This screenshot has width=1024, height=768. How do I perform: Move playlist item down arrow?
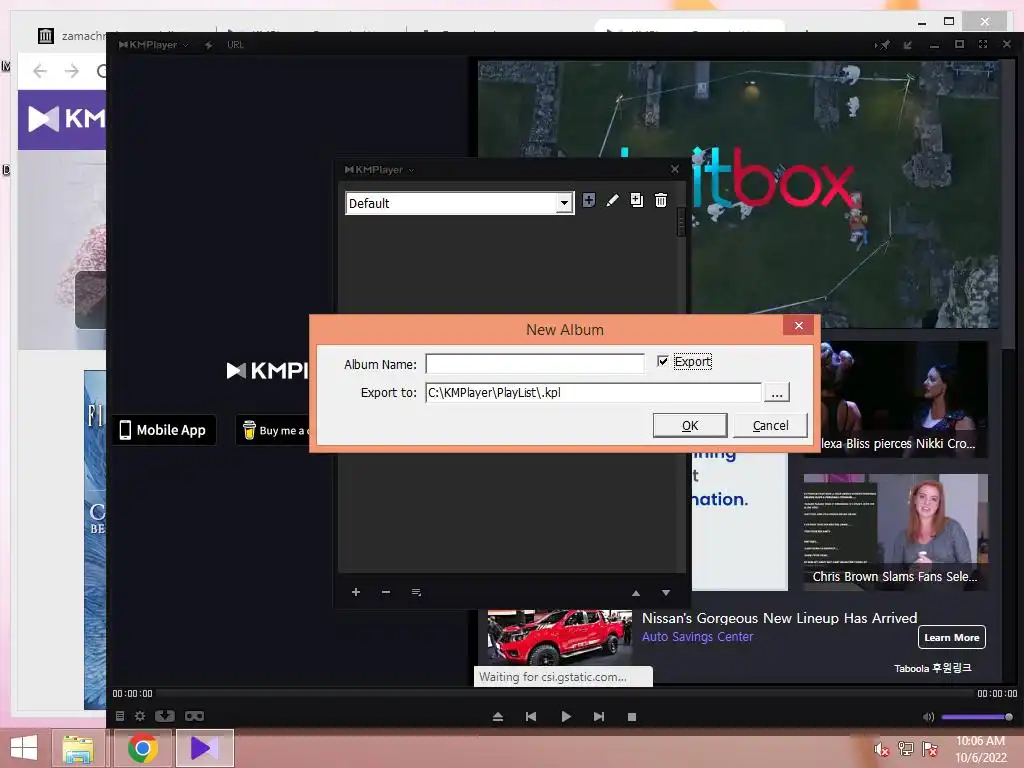pyautogui.click(x=665, y=593)
